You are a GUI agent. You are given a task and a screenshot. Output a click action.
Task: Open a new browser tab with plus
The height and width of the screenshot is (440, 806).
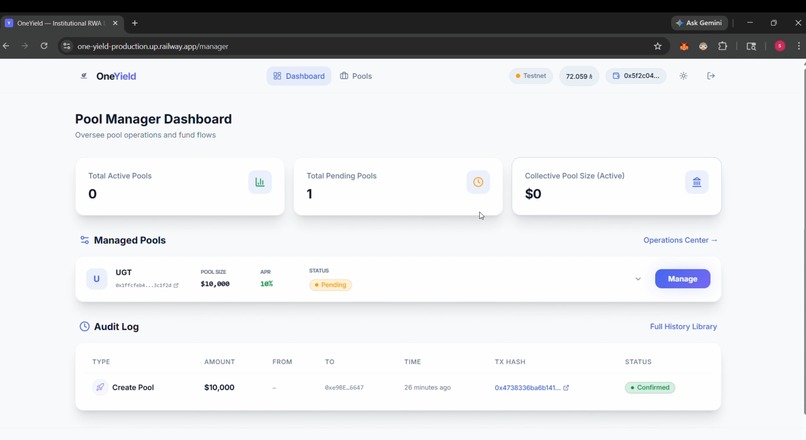click(x=135, y=23)
